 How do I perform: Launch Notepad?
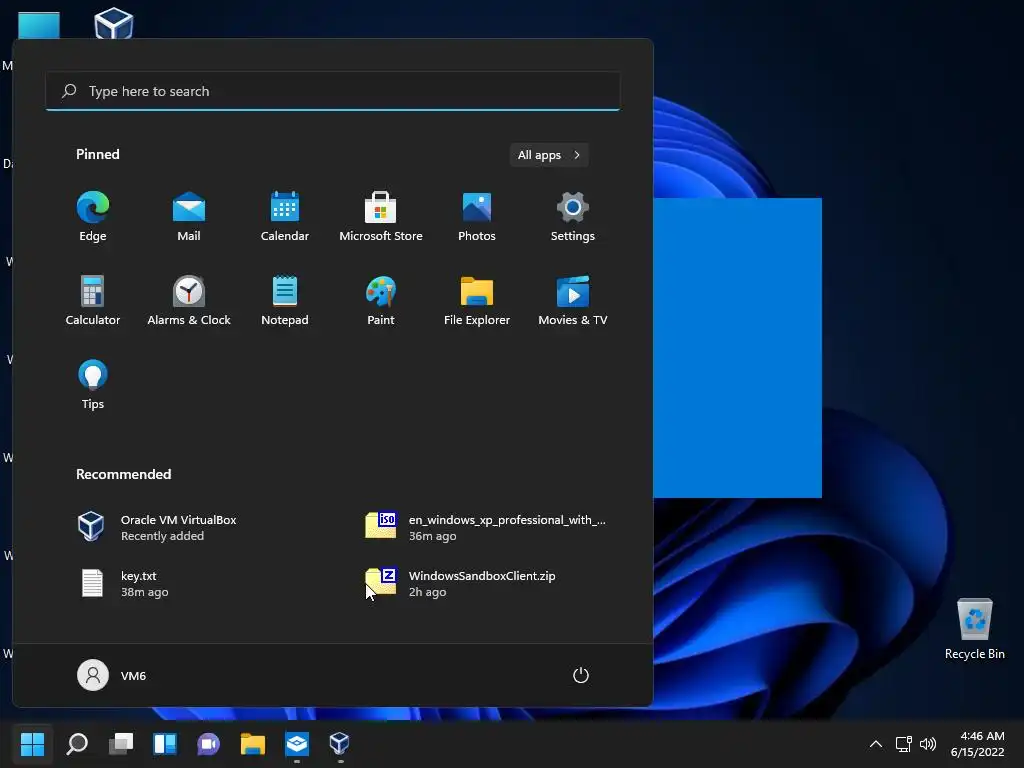pos(285,300)
